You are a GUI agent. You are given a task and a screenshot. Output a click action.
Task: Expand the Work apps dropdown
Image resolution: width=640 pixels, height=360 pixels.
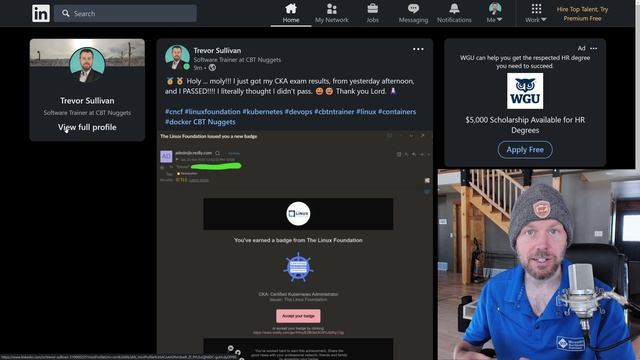[x=536, y=13]
